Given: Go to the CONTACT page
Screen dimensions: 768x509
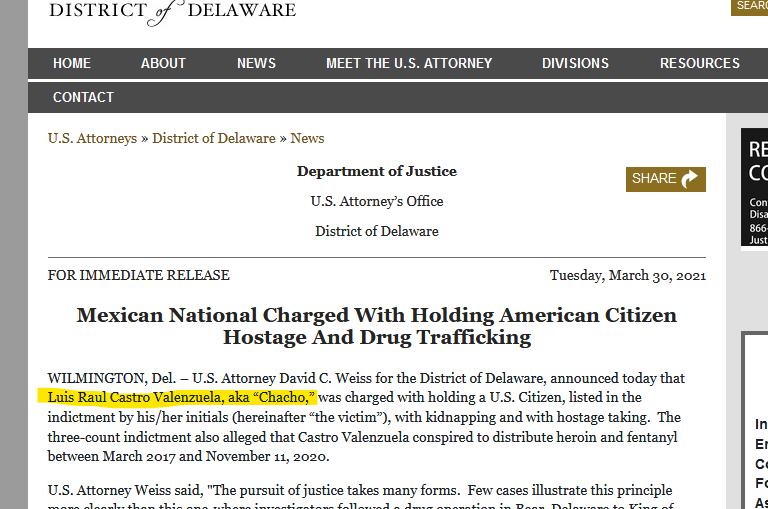Looking at the screenshot, I should [83, 97].
